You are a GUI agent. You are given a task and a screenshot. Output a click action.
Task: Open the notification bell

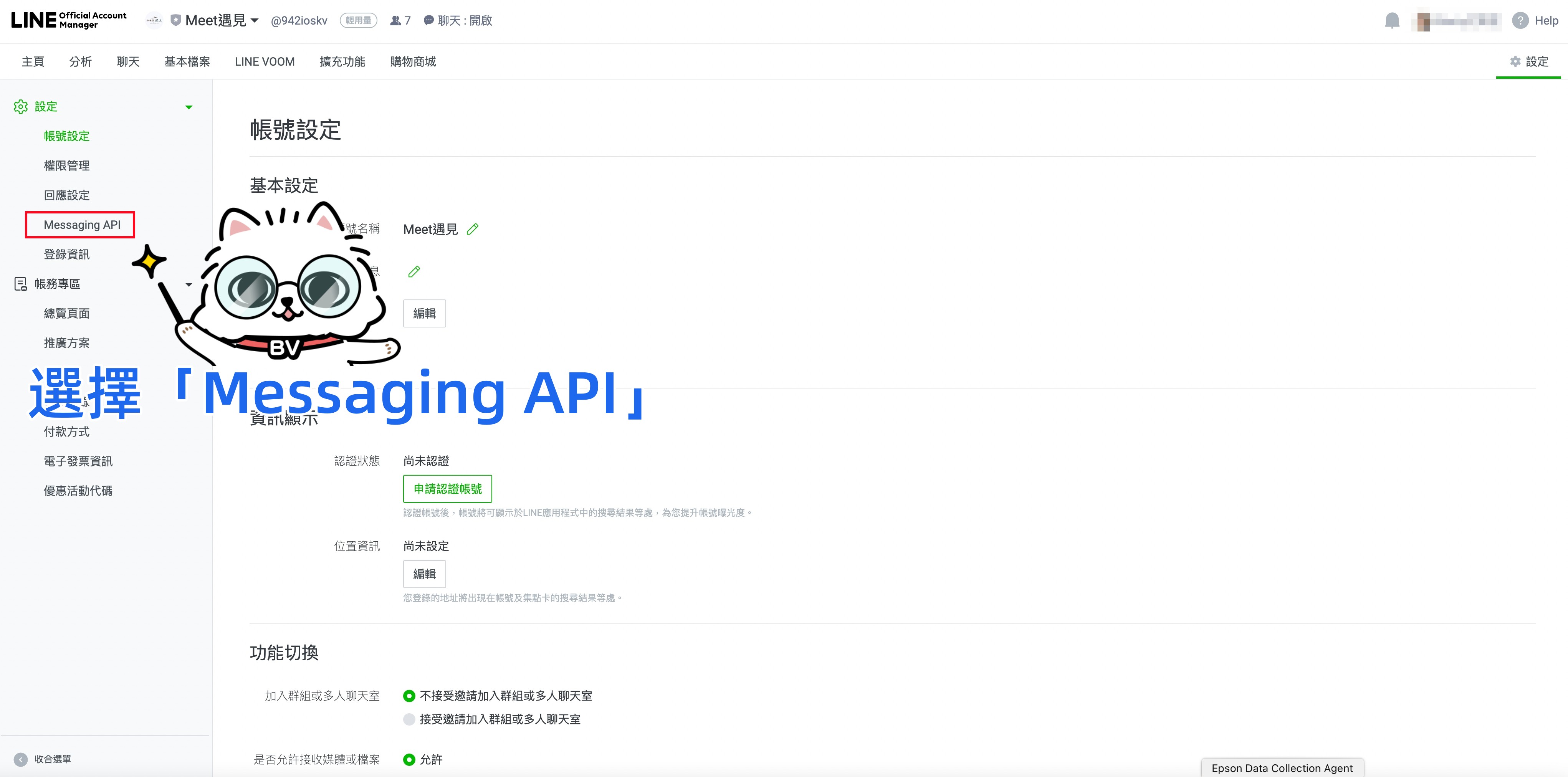coord(1391,20)
